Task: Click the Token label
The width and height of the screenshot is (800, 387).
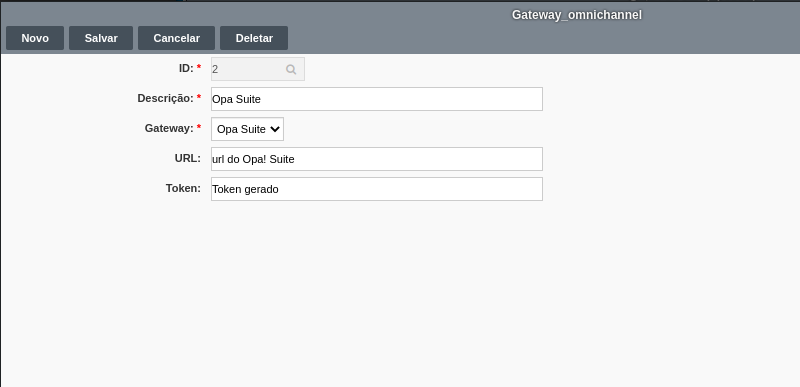Action: [183, 189]
